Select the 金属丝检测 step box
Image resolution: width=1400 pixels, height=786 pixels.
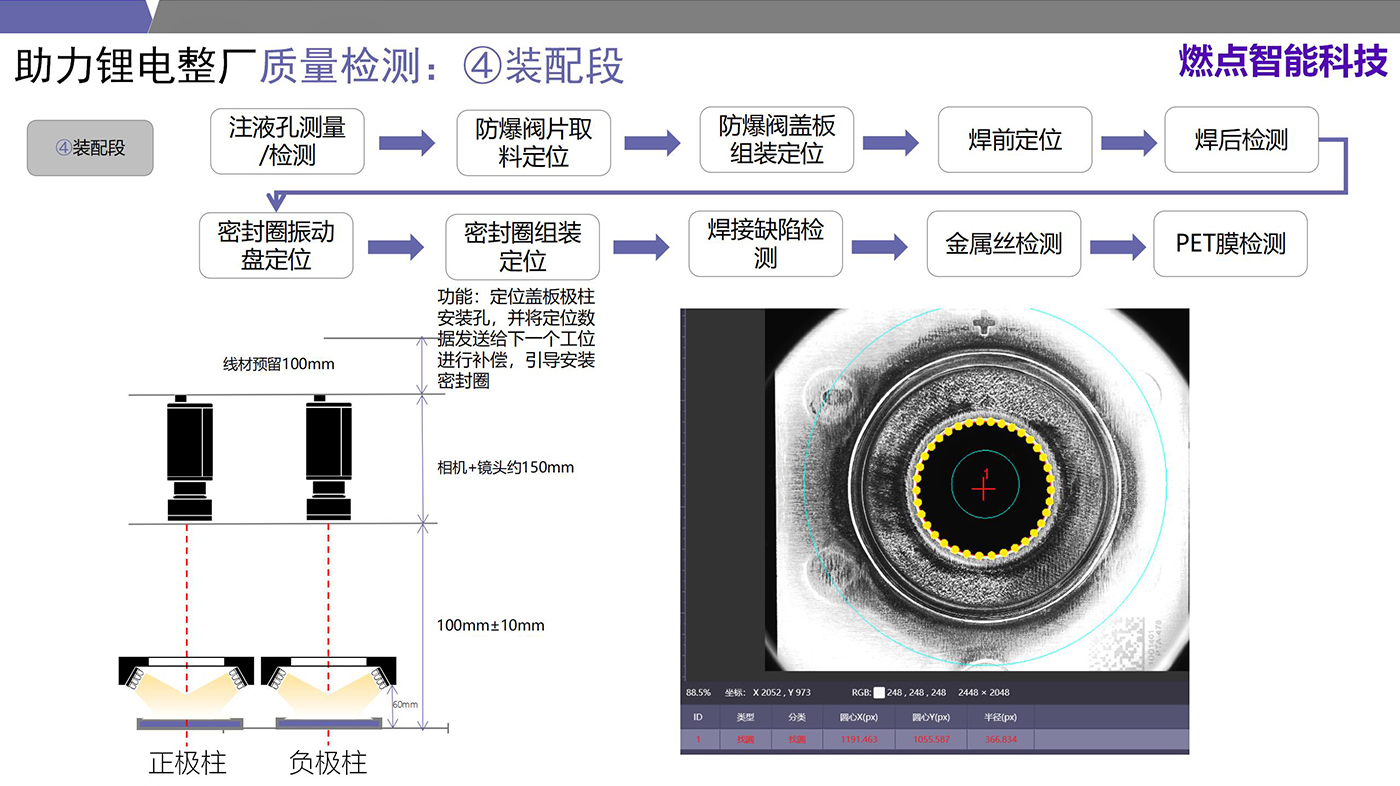click(x=1003, y=244)
